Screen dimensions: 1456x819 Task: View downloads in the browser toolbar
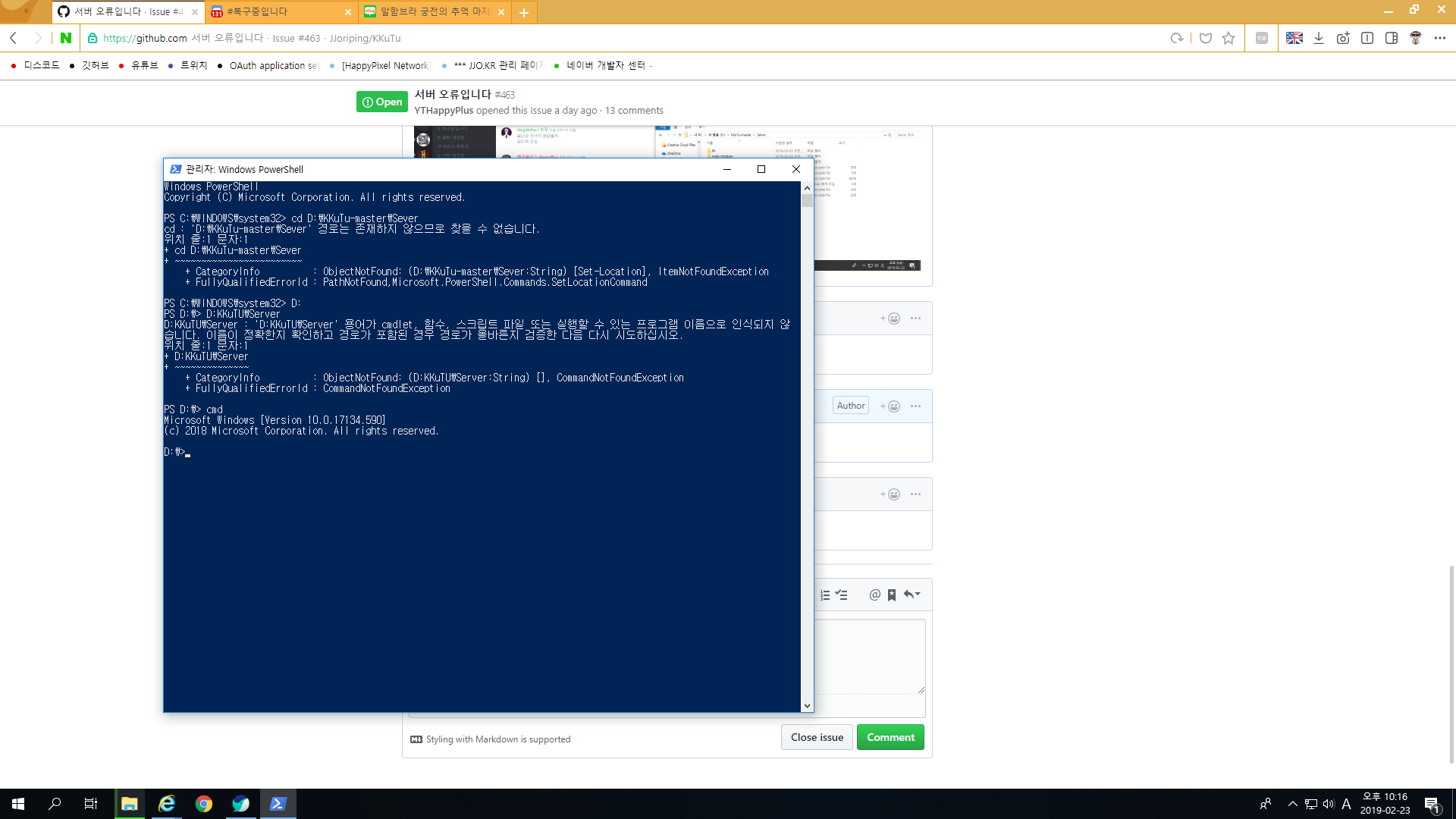(x=1319, y=38)
